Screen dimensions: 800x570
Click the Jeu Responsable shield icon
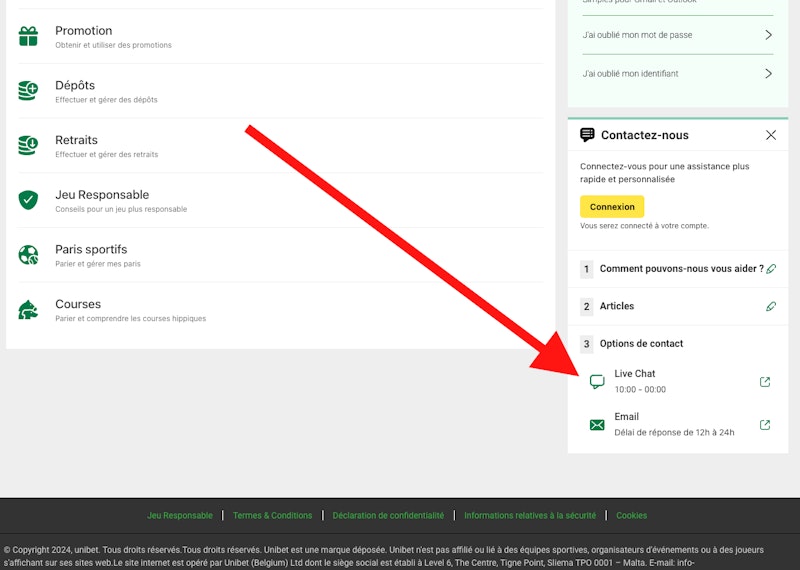tap(28, 200)
